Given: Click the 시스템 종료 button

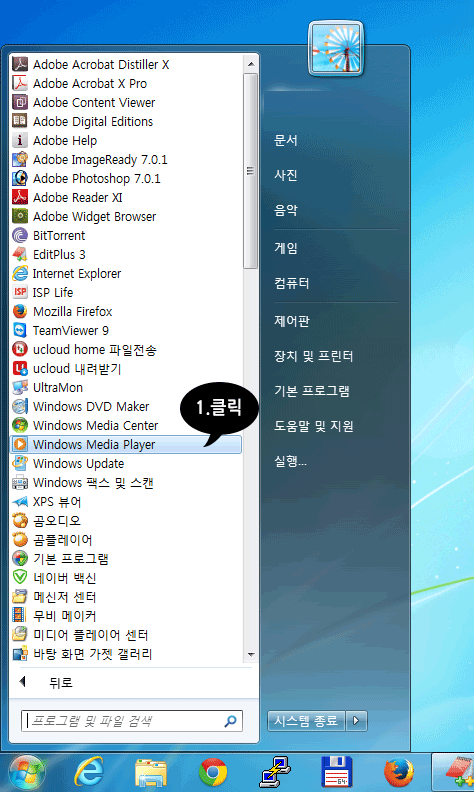Looking at the screenshot, I should click(x=306, y=721).
